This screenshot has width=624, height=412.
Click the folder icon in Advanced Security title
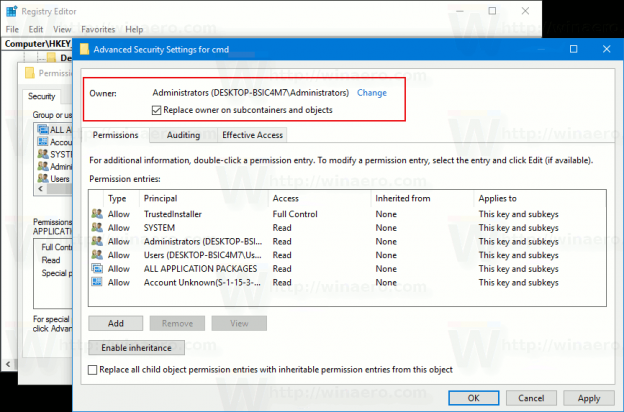84,49
